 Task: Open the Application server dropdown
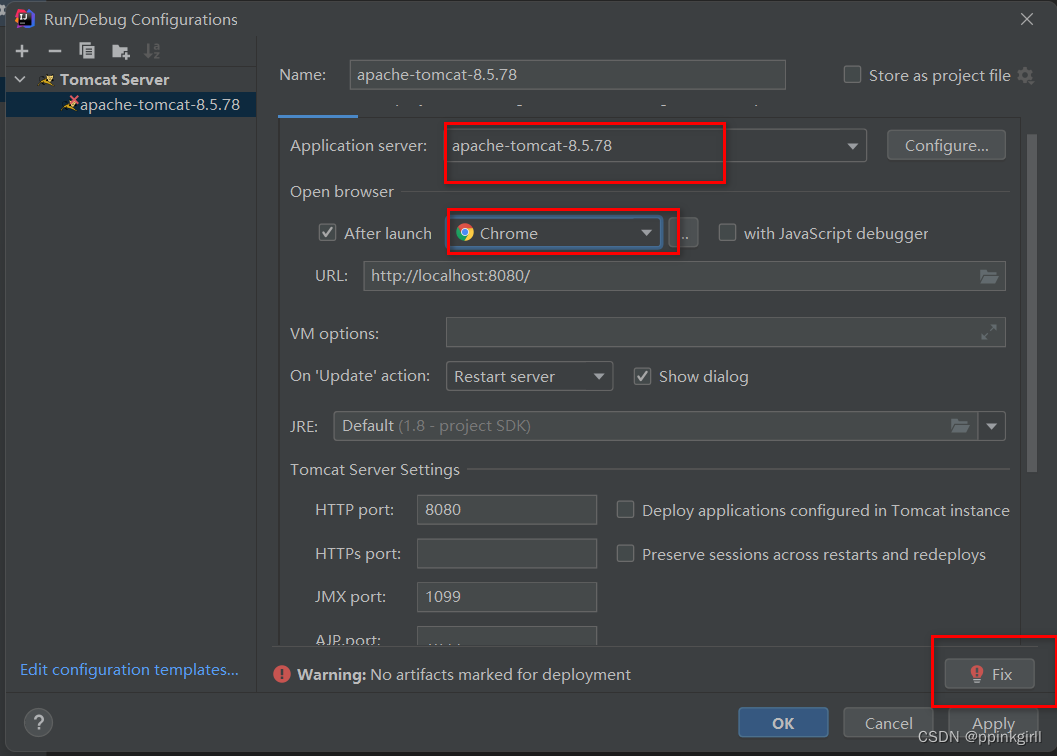[853, 146]
